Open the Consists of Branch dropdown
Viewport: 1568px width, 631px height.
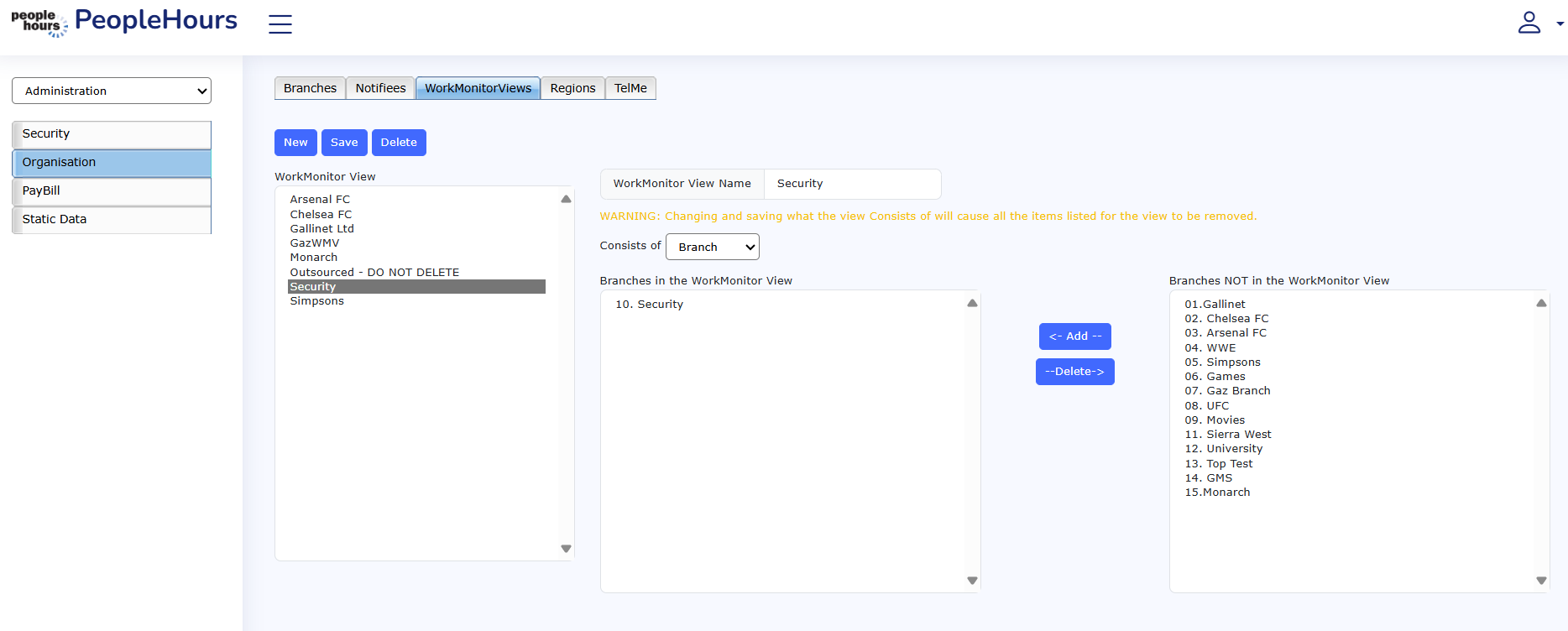[x=712, y=247]
